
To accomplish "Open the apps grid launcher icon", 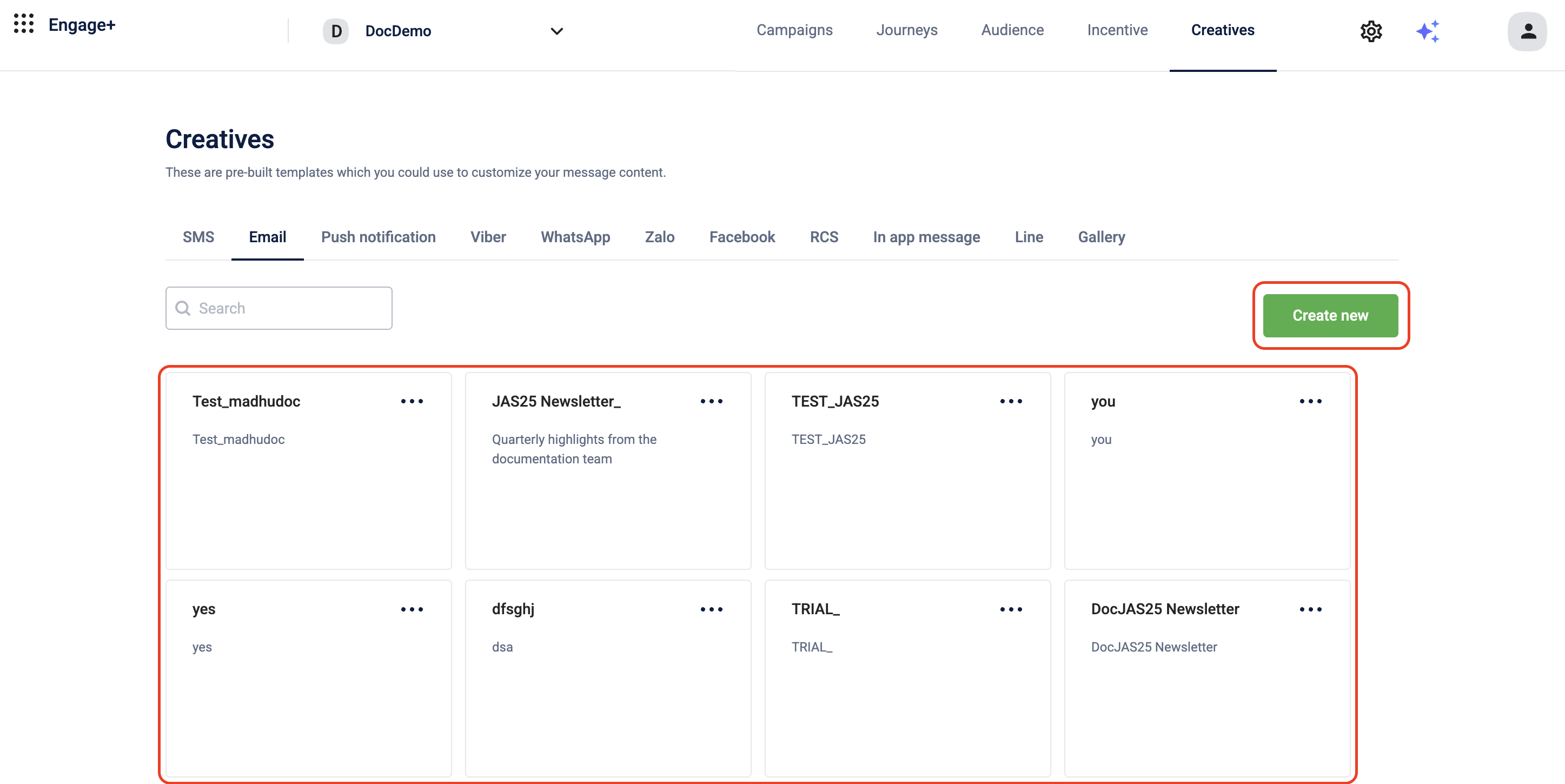I will click(23, 24).
